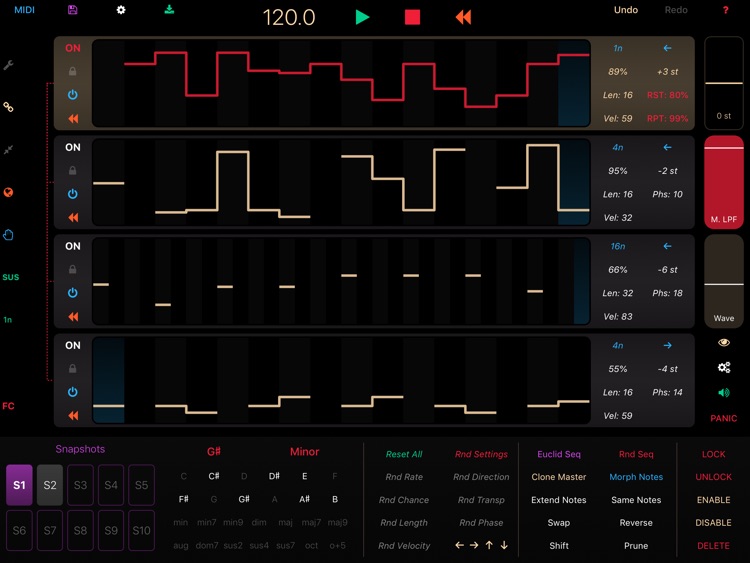Toggle the lock icon on track one
The height and width of the screenshot is (563, 750).
73,71
